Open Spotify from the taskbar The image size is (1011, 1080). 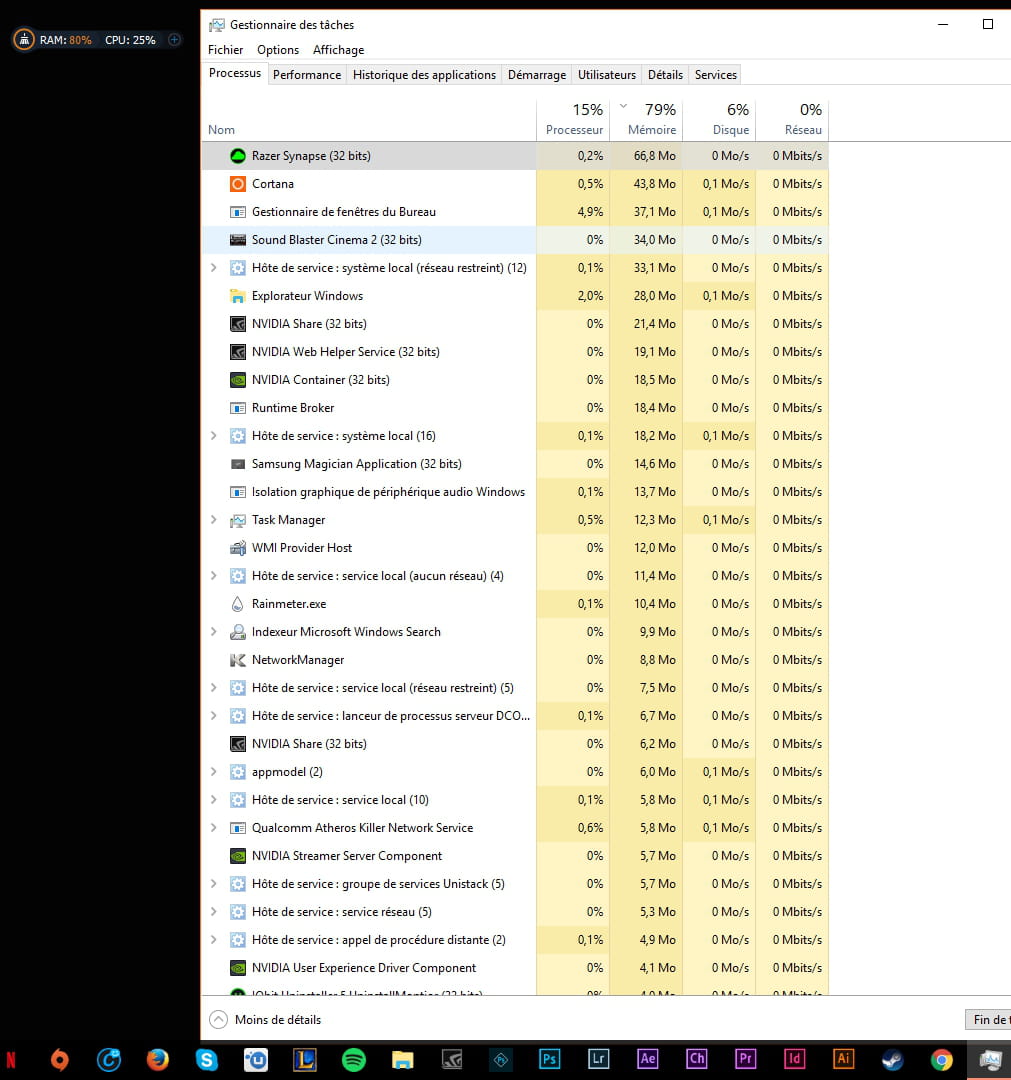point(354,1059)
